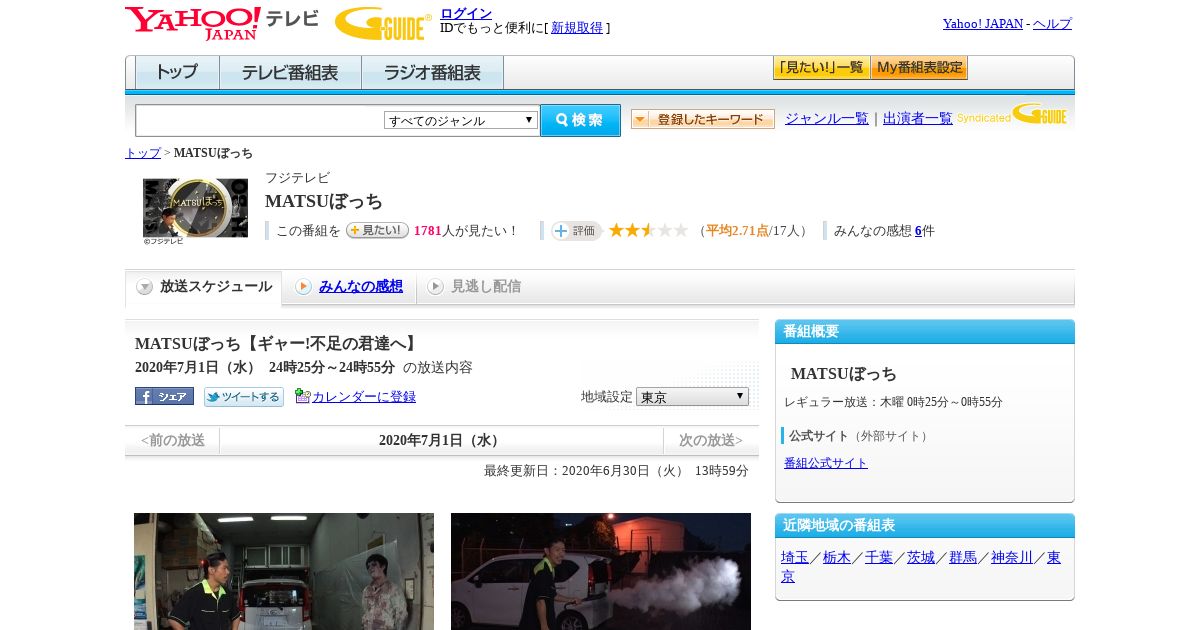
Task: Open My番組表設定 button
Action: pos(919,68)
